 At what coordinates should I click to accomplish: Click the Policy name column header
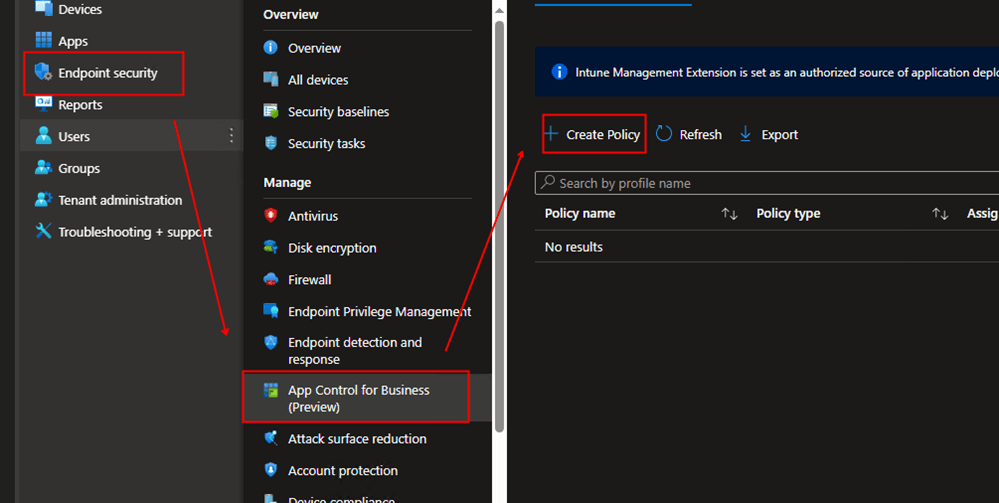click(580, 214)
